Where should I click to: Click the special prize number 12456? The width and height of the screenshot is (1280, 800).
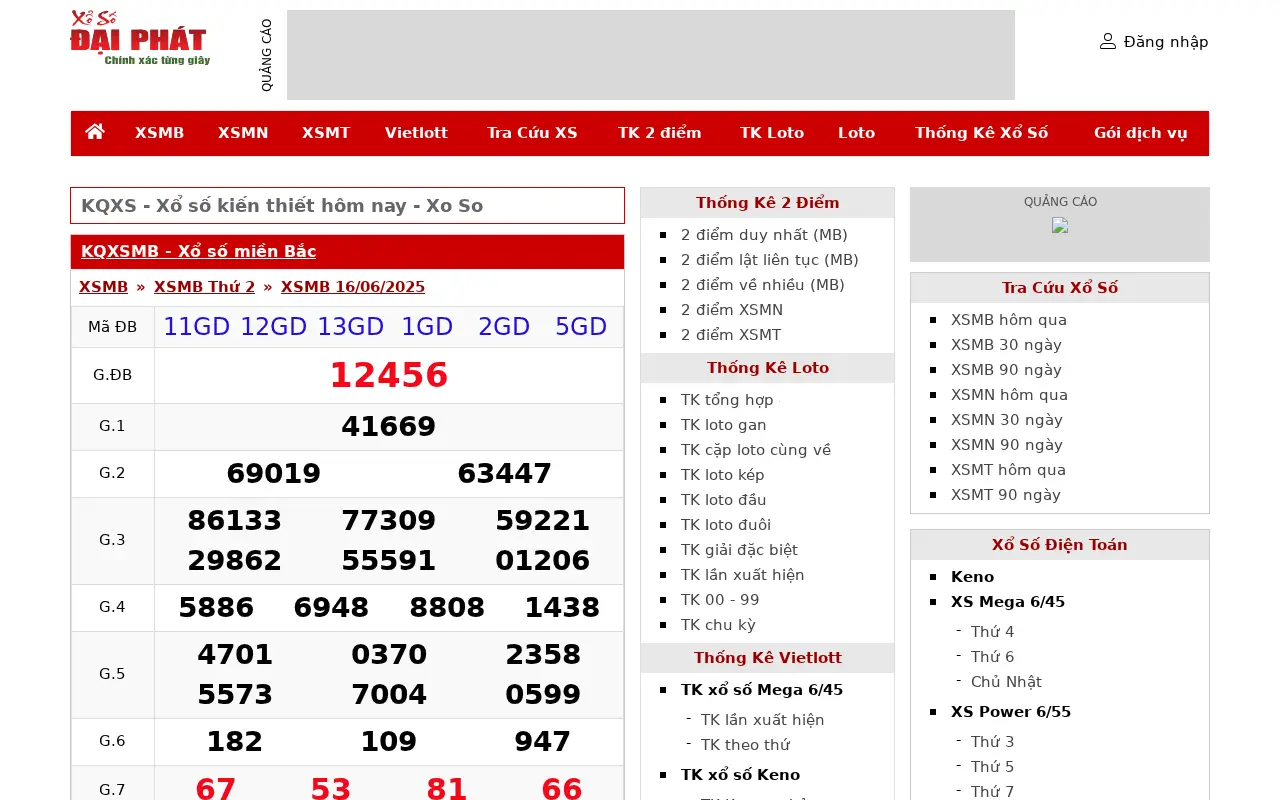point(389,376)
